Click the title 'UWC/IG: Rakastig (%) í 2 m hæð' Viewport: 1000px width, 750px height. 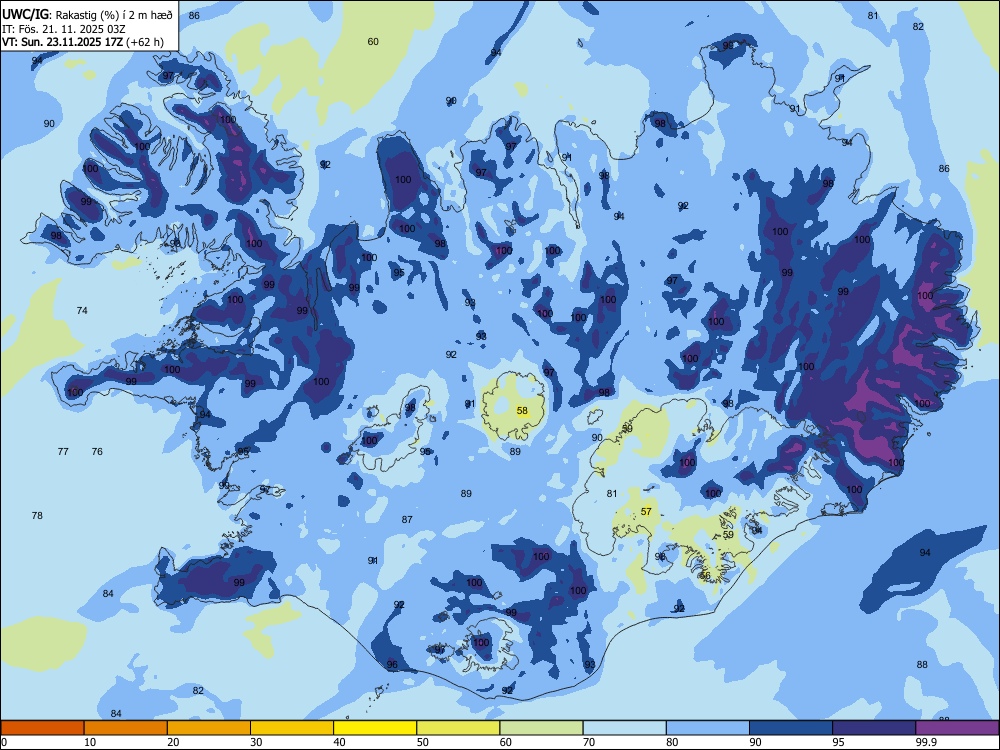87,15
